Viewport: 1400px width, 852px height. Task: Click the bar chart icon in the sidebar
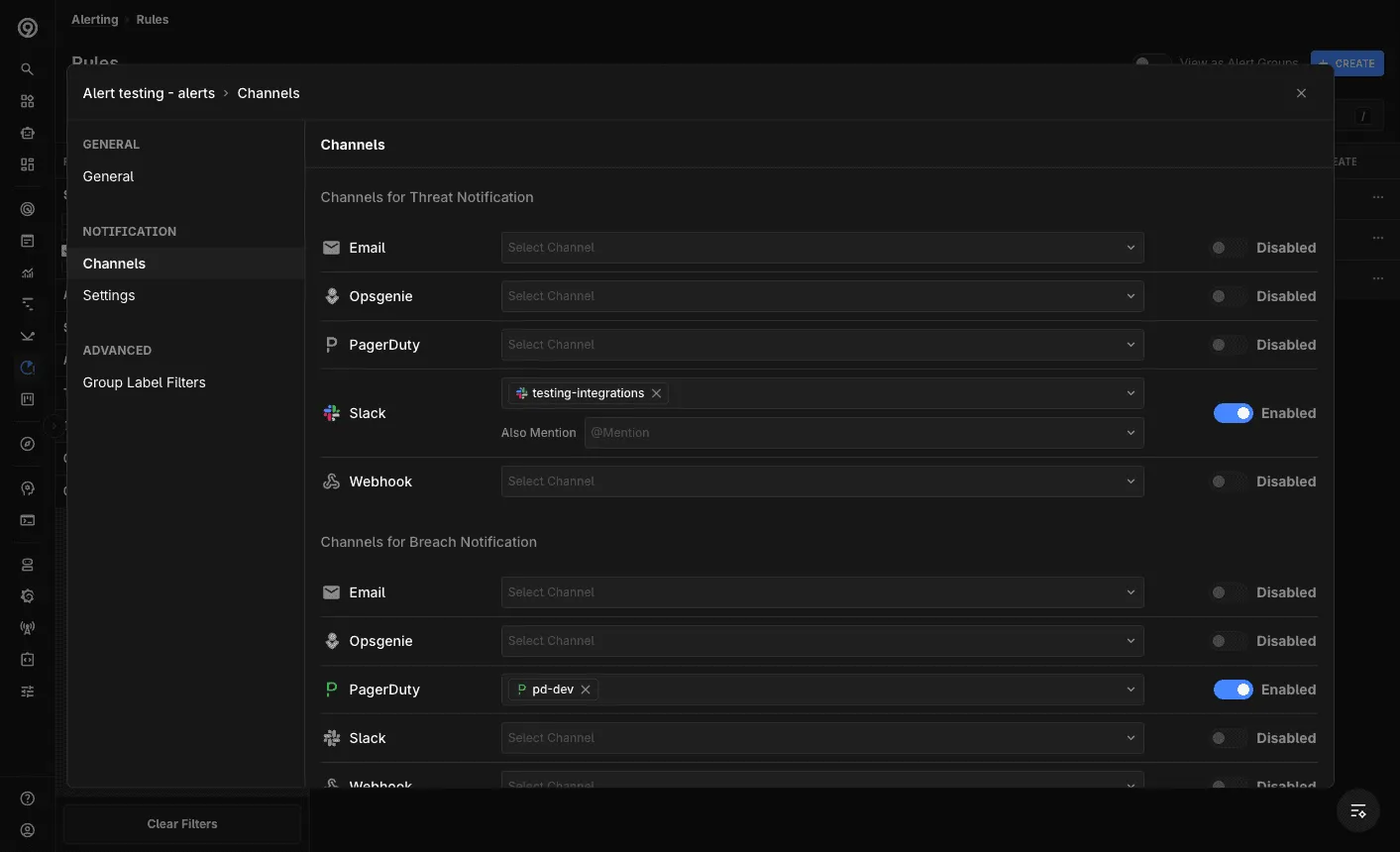28,272
